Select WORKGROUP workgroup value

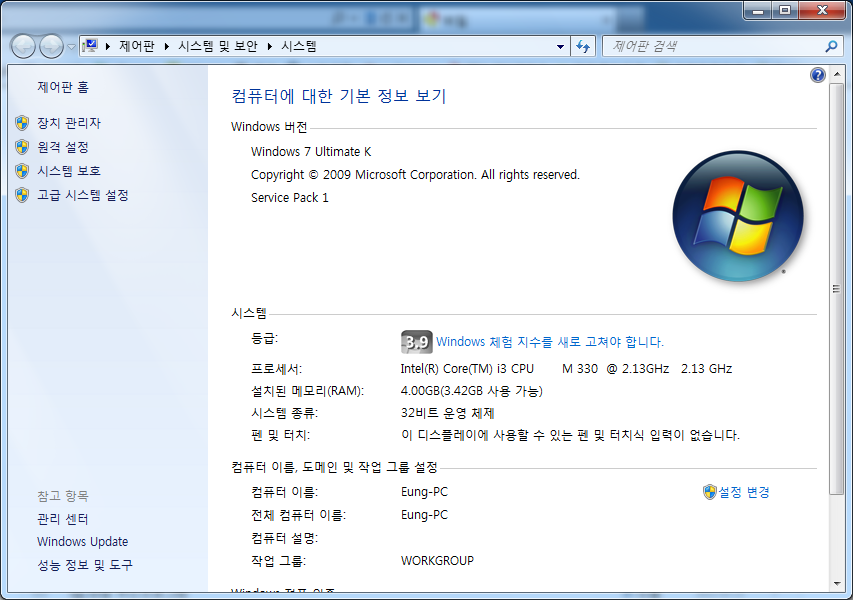coord(437,561)
